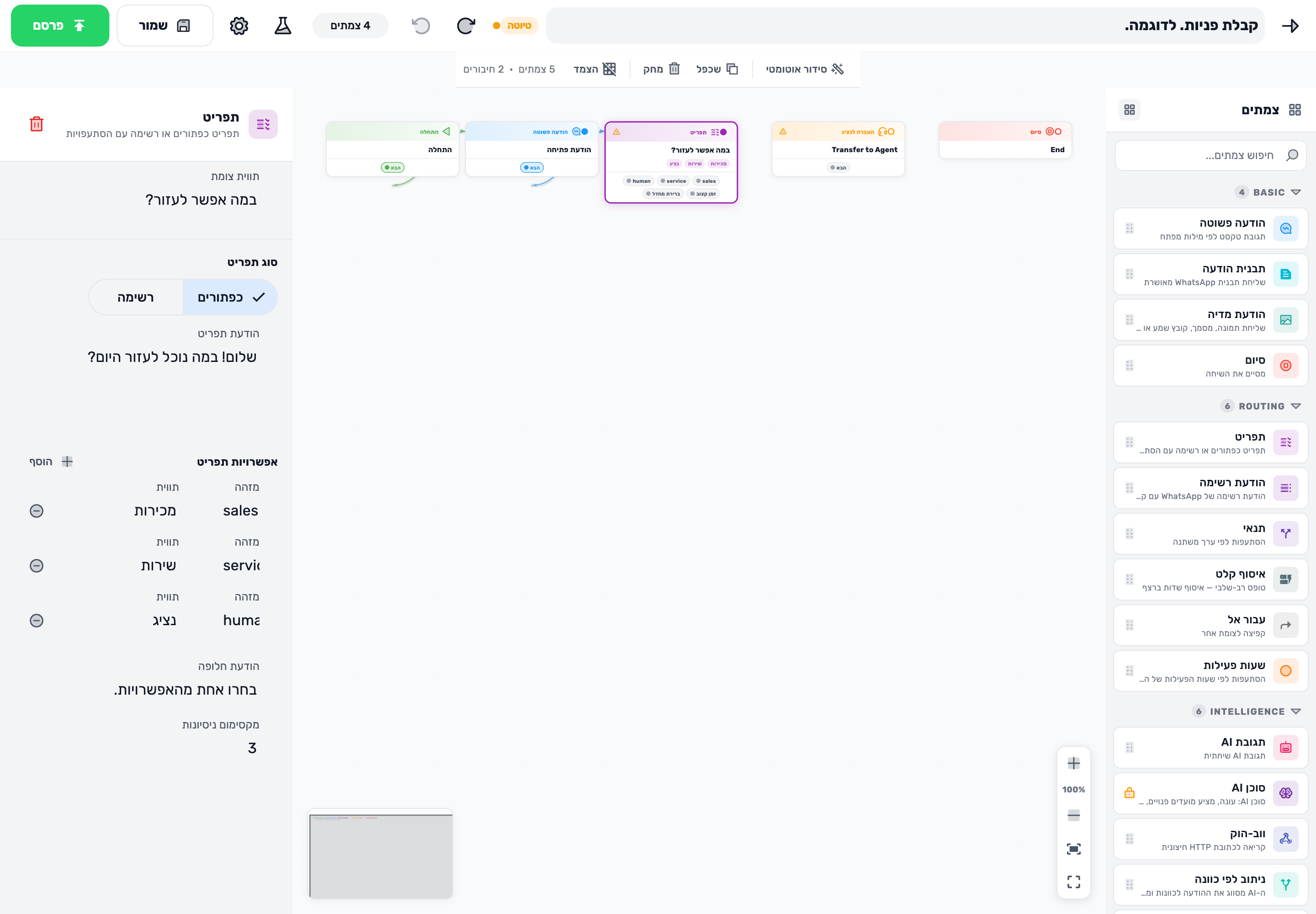Fit the flow to view
The height and width of the screenshot is (914, 1316).
coord(1074,849)
